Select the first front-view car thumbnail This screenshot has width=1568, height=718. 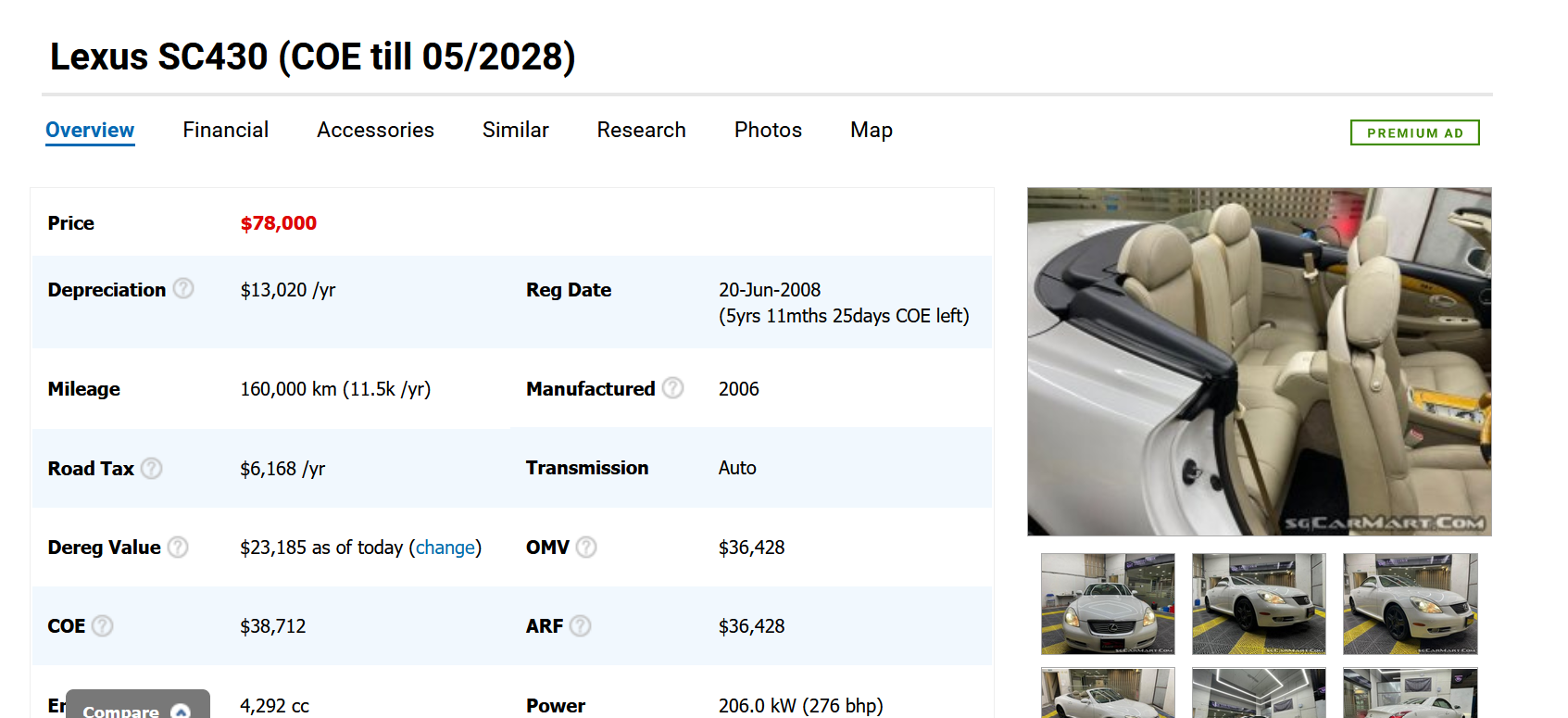pyautogui.click(x=1108, y=604)
